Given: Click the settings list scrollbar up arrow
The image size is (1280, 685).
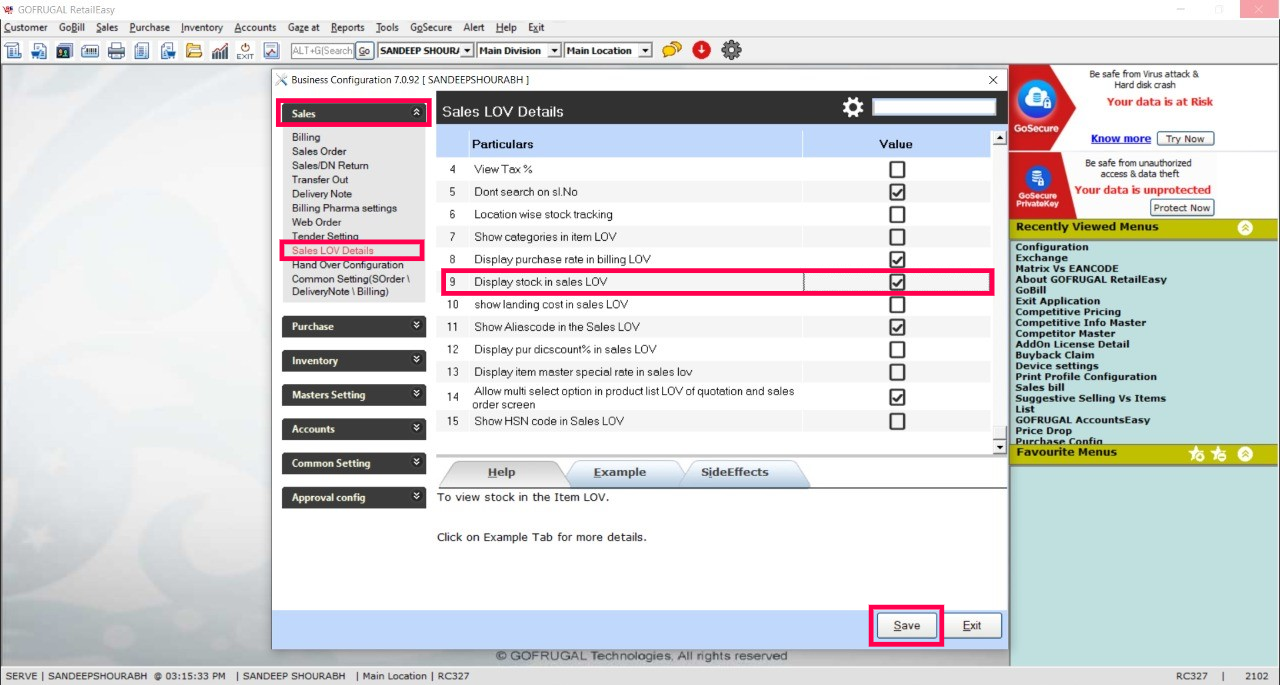Looking at the screenshot, I should [x=998, y=138].
